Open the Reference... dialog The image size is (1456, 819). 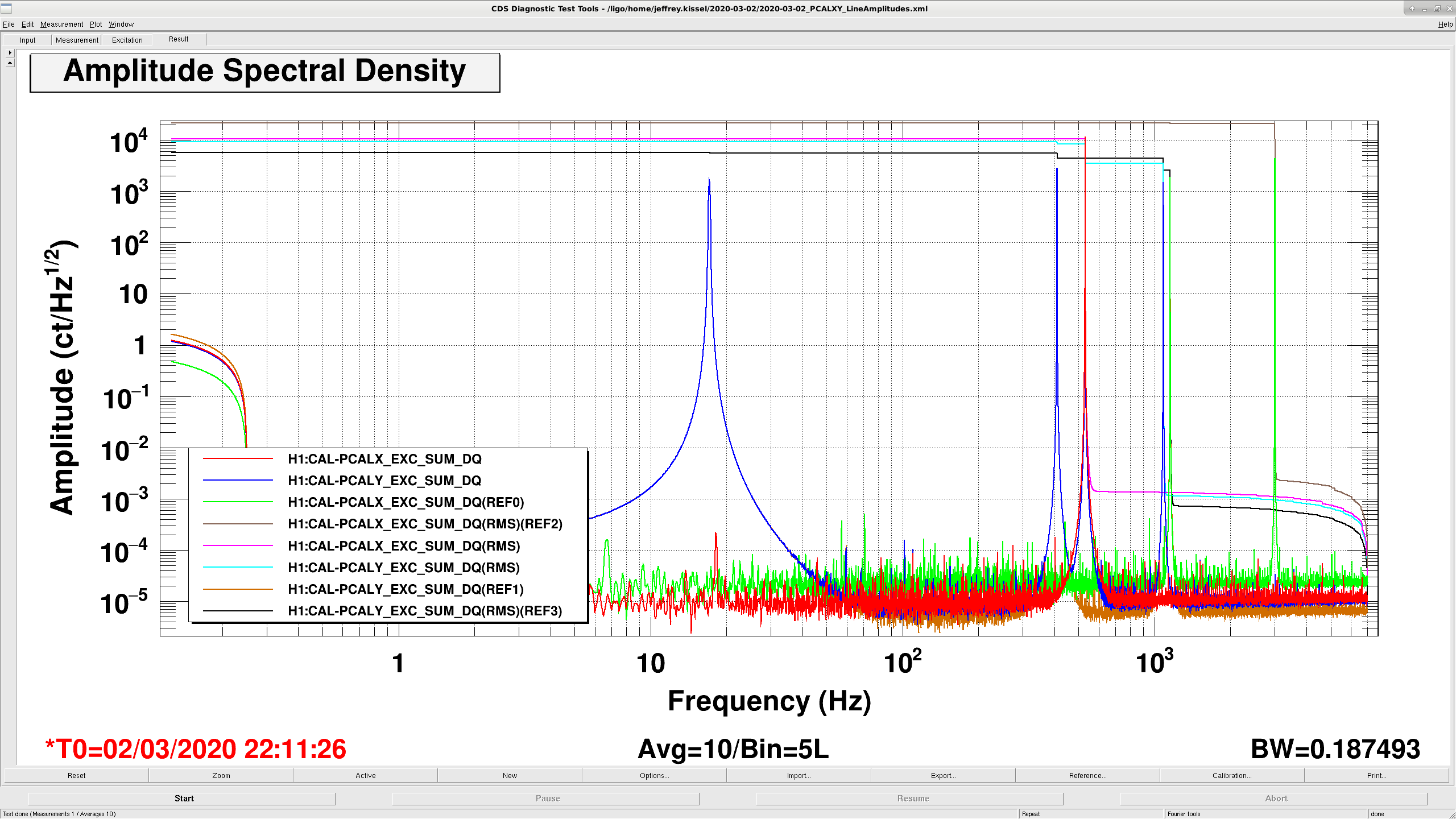point(1087,775)
